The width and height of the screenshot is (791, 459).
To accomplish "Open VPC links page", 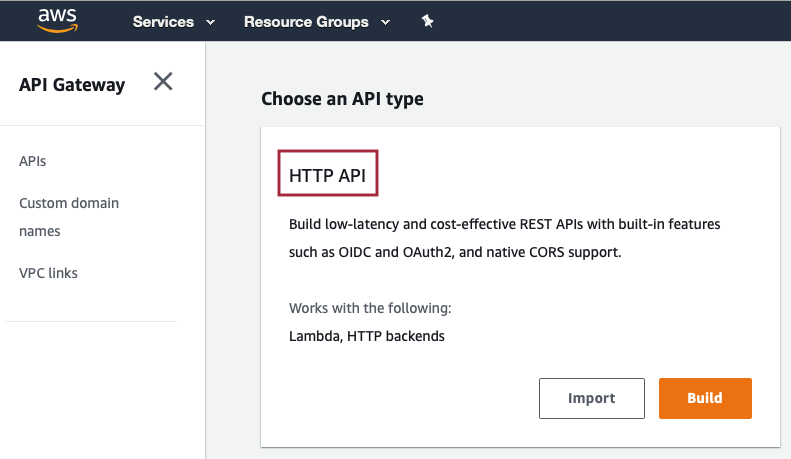I will click(48, 273).
